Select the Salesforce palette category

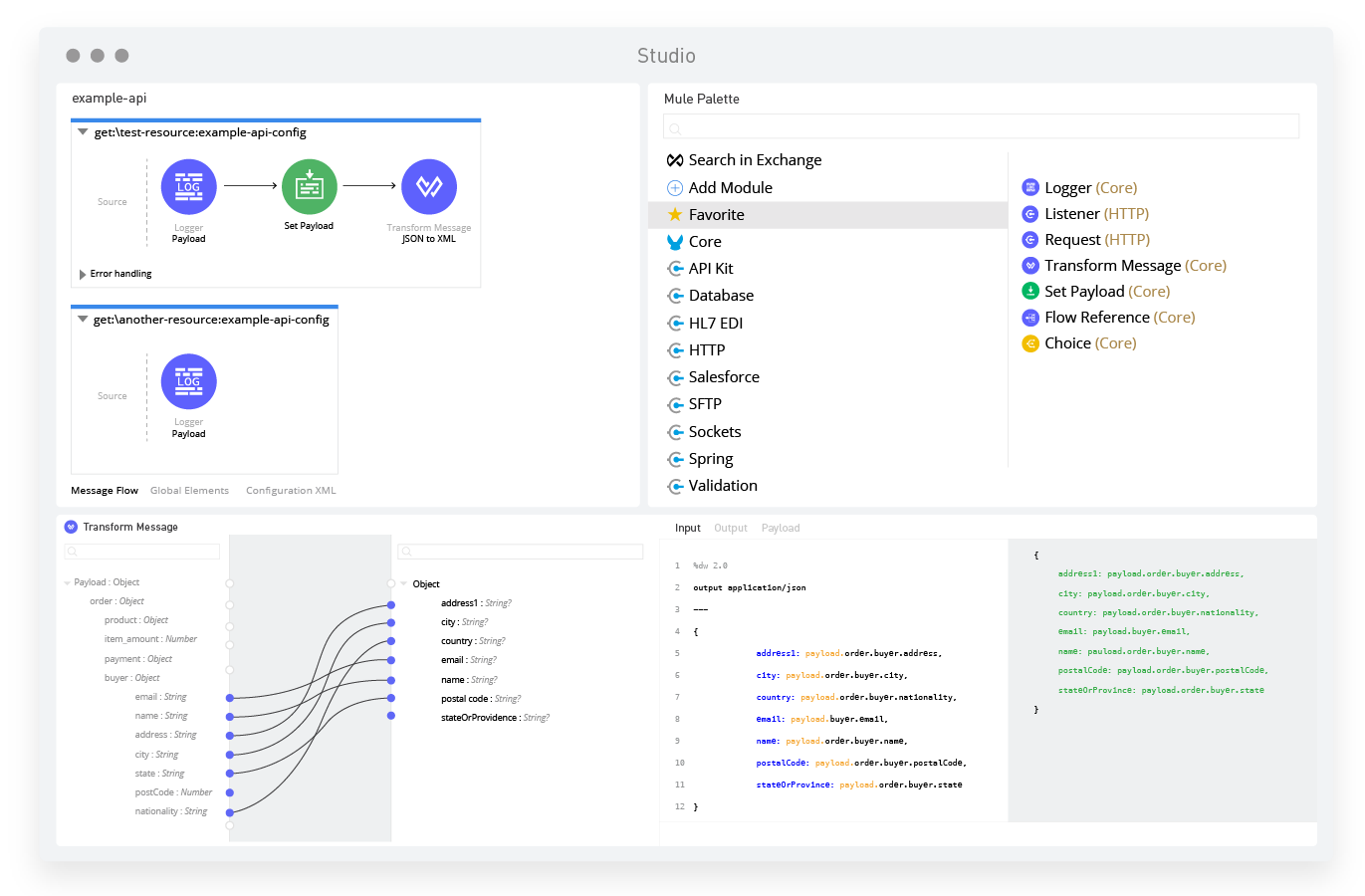point(724,377)
